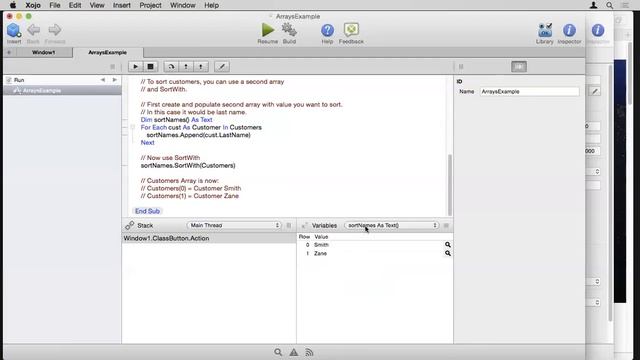640x360 pixels.
Task: Click the pencil icon next to Name field
Action: [x=595, y=91]
